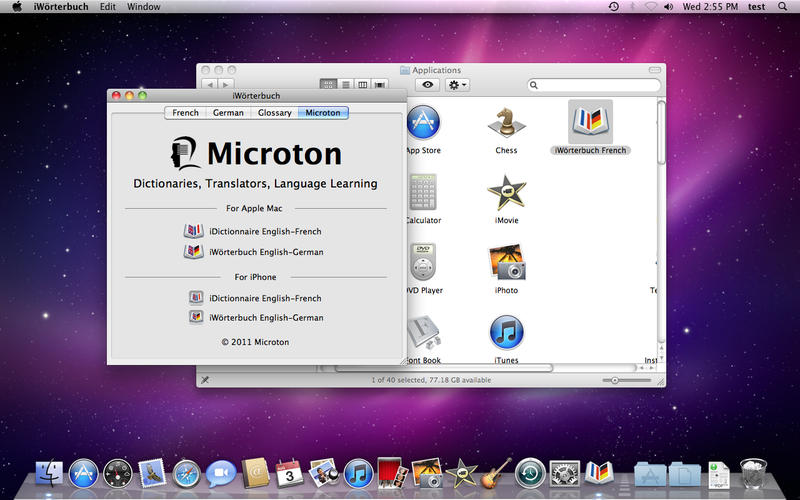Open System Preferences in the dock

click(564, 473)
